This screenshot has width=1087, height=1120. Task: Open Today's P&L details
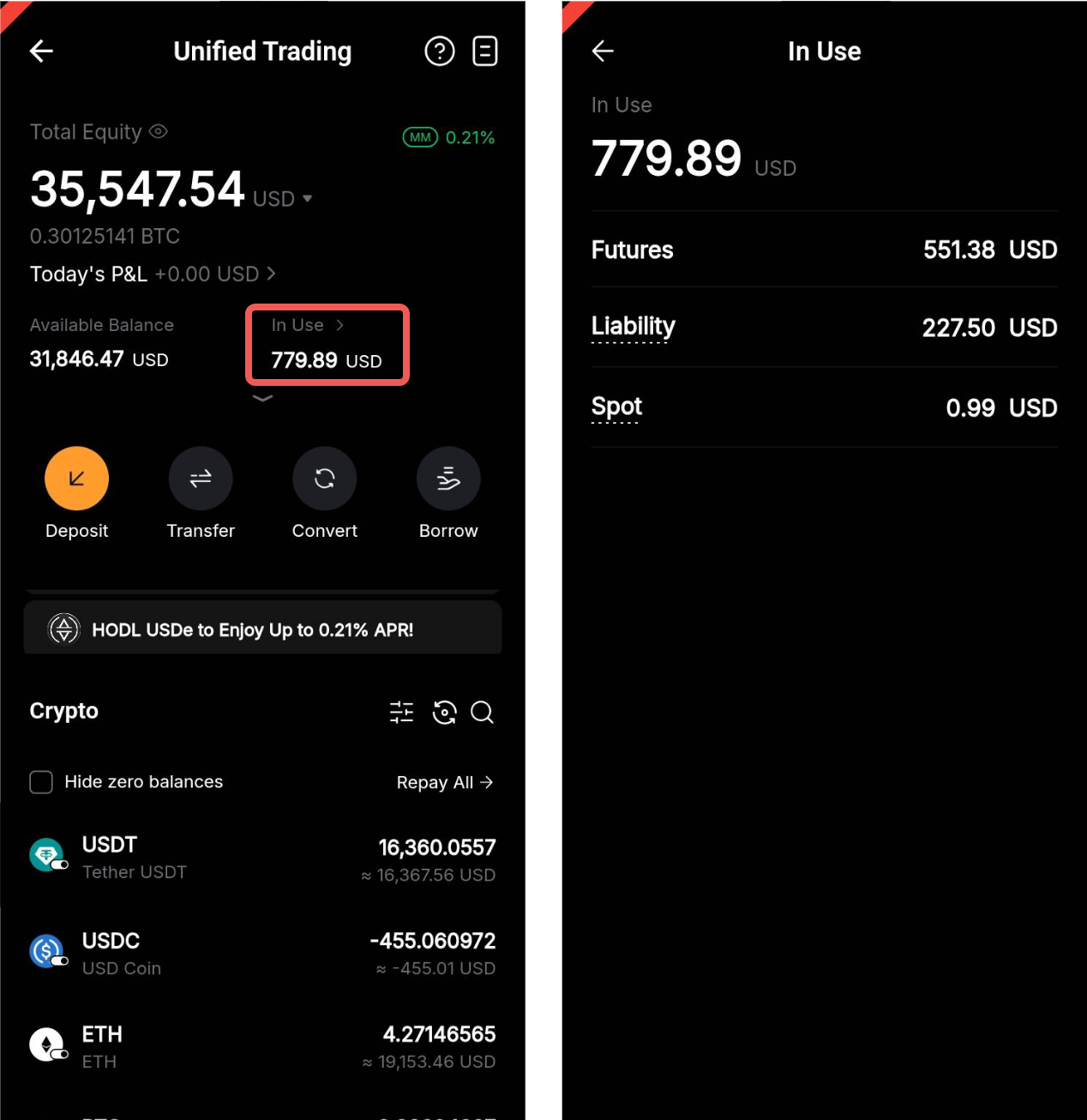click(153, 274)
